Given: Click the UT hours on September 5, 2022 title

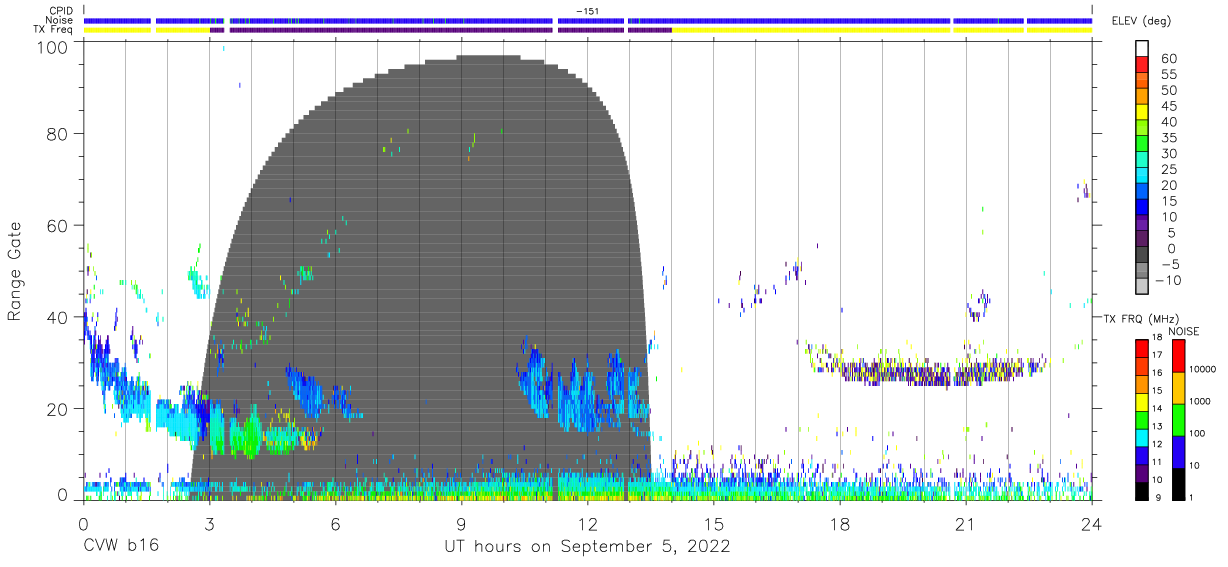Looking at the screenshot, I should click(587, 547).
